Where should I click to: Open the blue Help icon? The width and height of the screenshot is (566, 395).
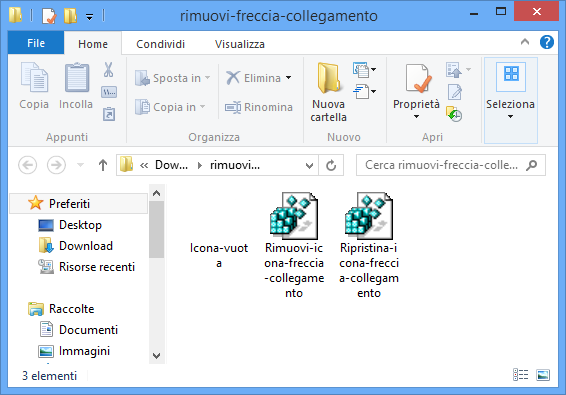(547, 42)
